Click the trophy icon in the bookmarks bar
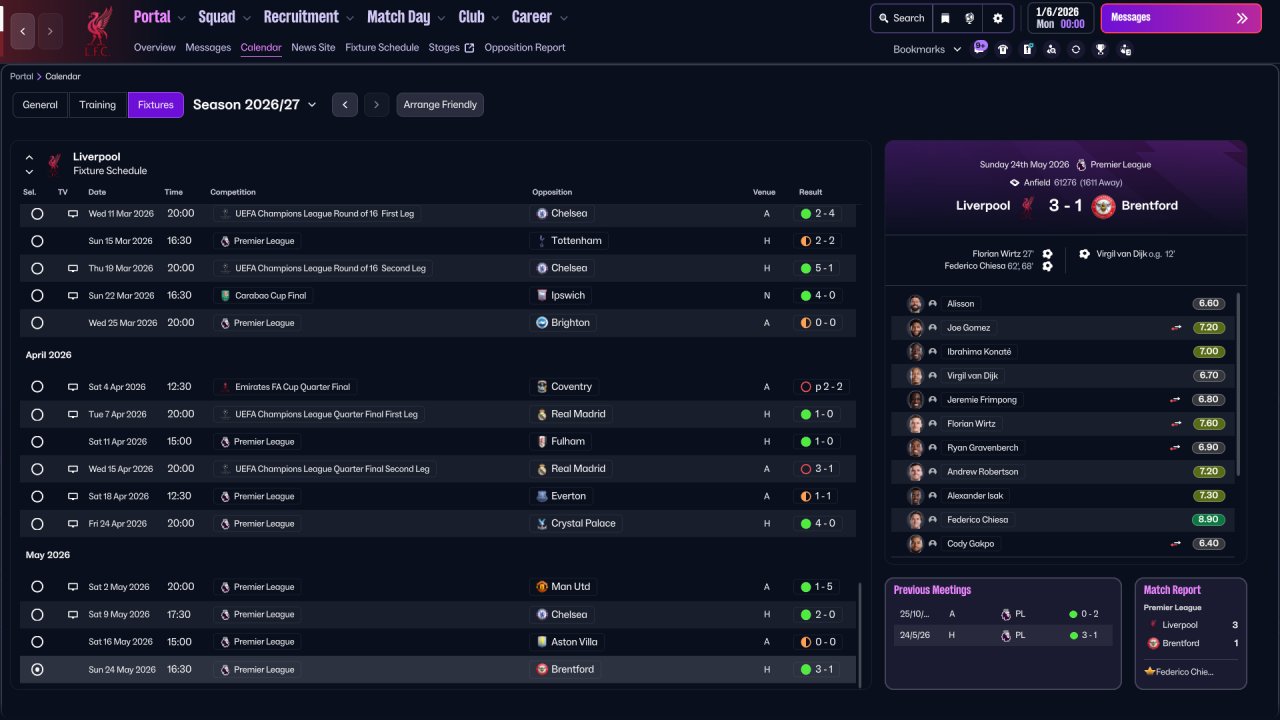The height and width of the screenshot is (720, 1280). click(1100, 49)
